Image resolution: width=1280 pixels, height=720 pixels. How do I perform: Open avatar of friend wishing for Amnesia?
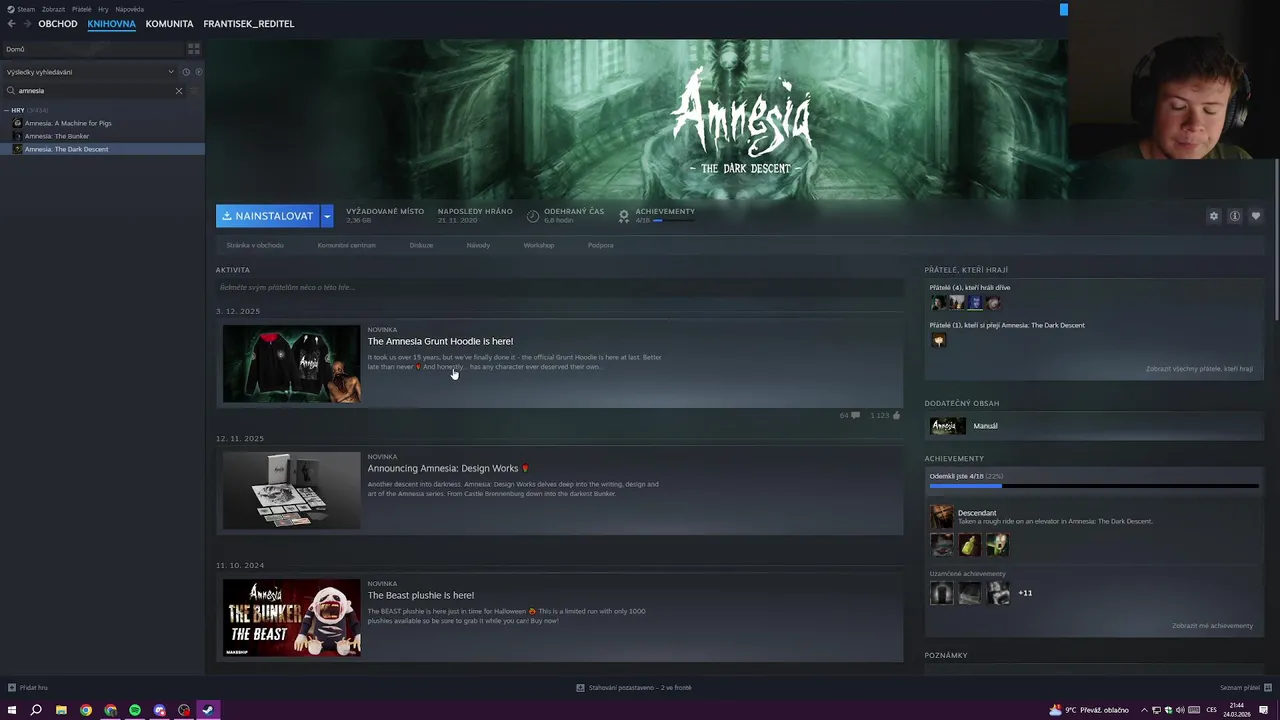(938, 340)
